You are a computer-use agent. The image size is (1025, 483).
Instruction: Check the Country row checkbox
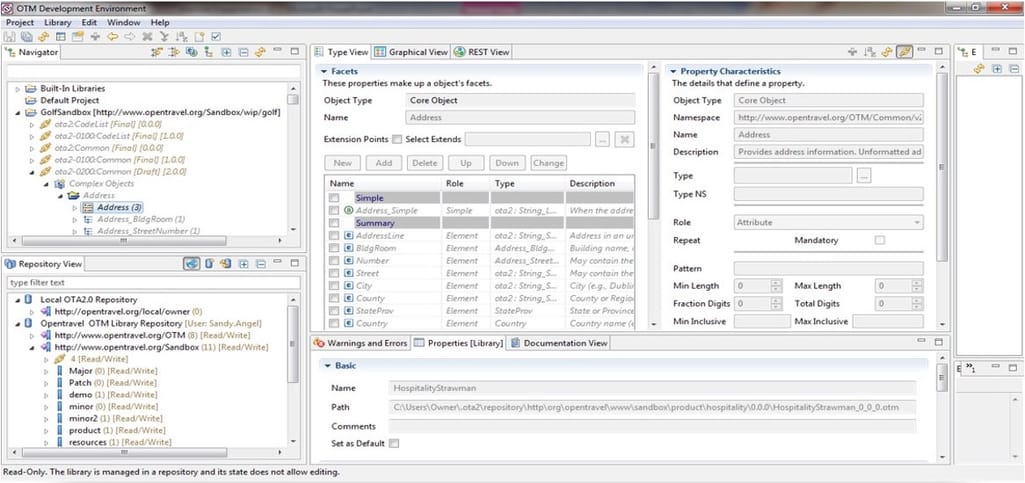coord(334,324)
